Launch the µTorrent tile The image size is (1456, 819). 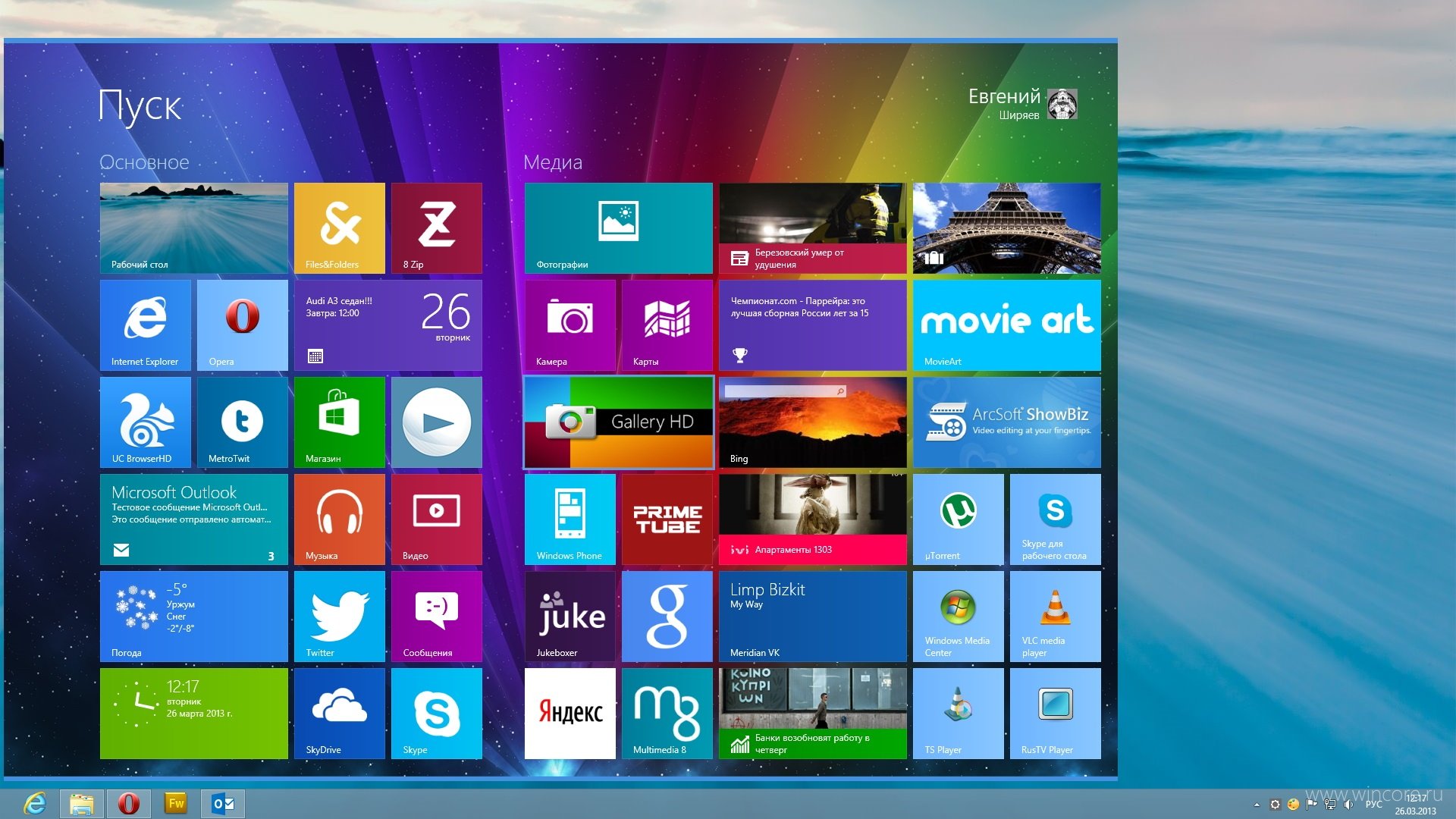coord(958,519)
